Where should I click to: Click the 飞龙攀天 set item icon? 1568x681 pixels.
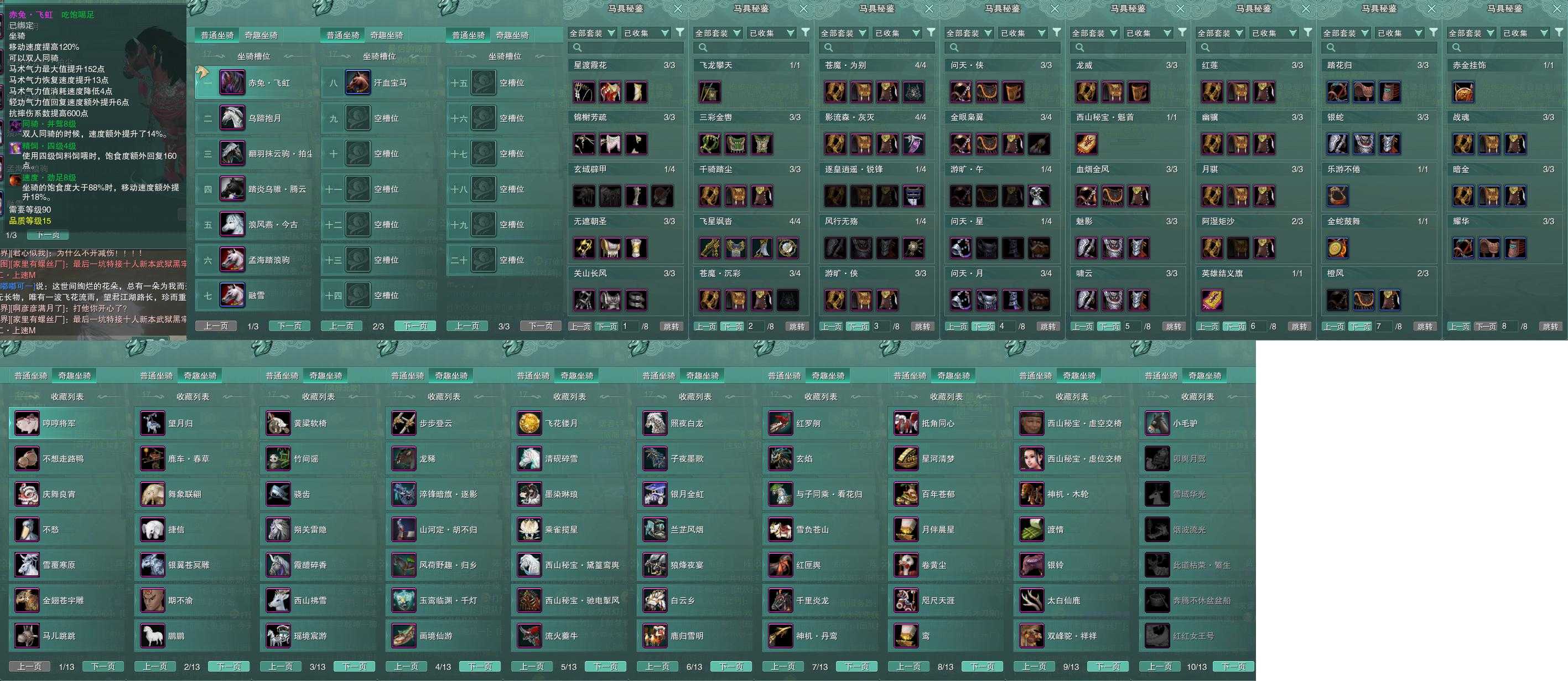click(710, 92)
